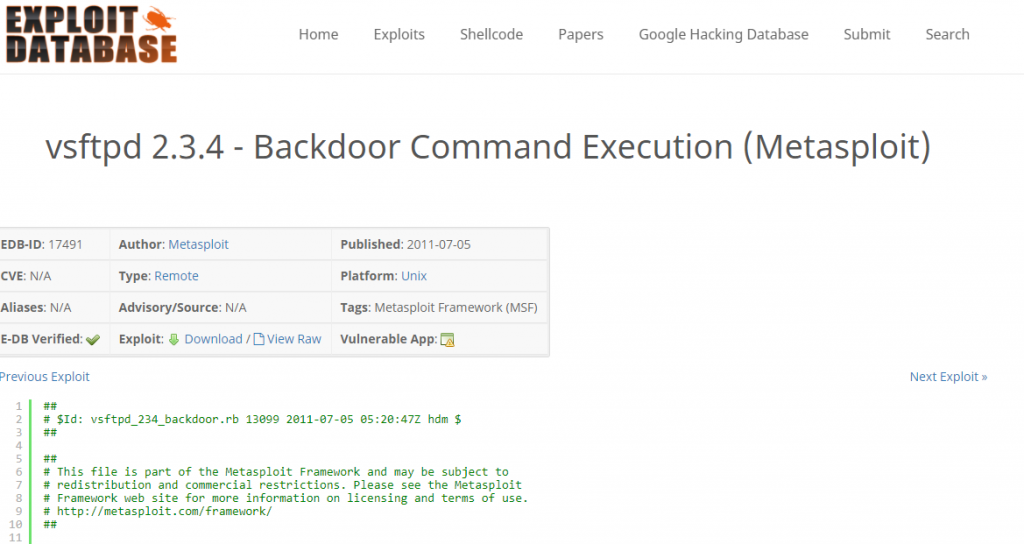Click the code line 'This file is part of the Metasploit Framework'
1024x544 pixels.
tap(276, 472)
